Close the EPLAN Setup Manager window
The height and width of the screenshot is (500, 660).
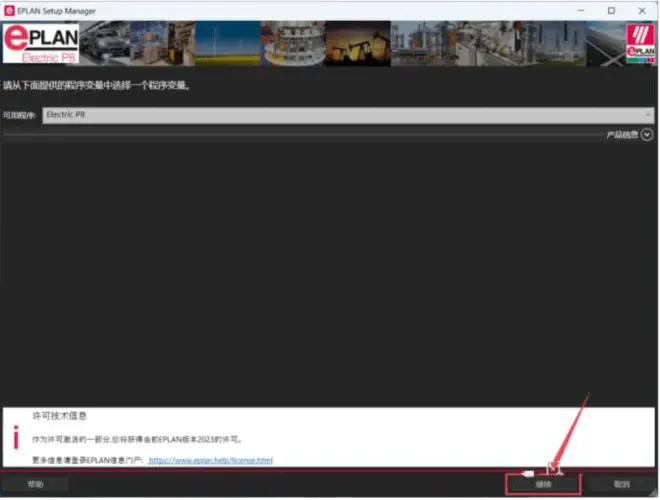tap(642, 11)
